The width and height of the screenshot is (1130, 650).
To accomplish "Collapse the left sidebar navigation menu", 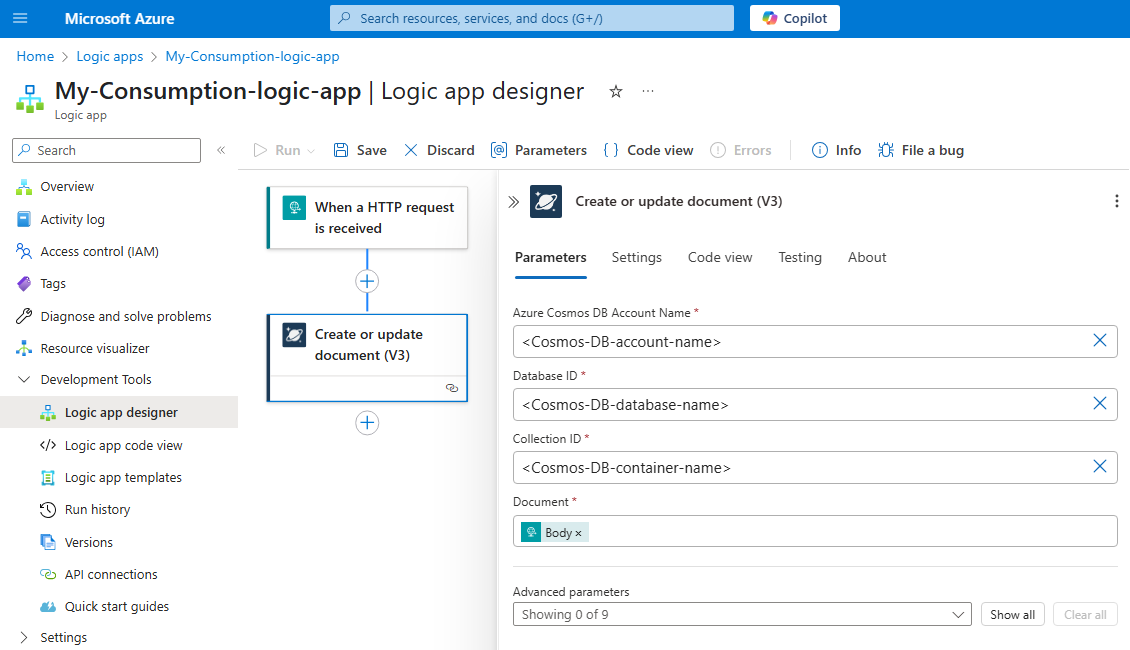I will [221, 150].
